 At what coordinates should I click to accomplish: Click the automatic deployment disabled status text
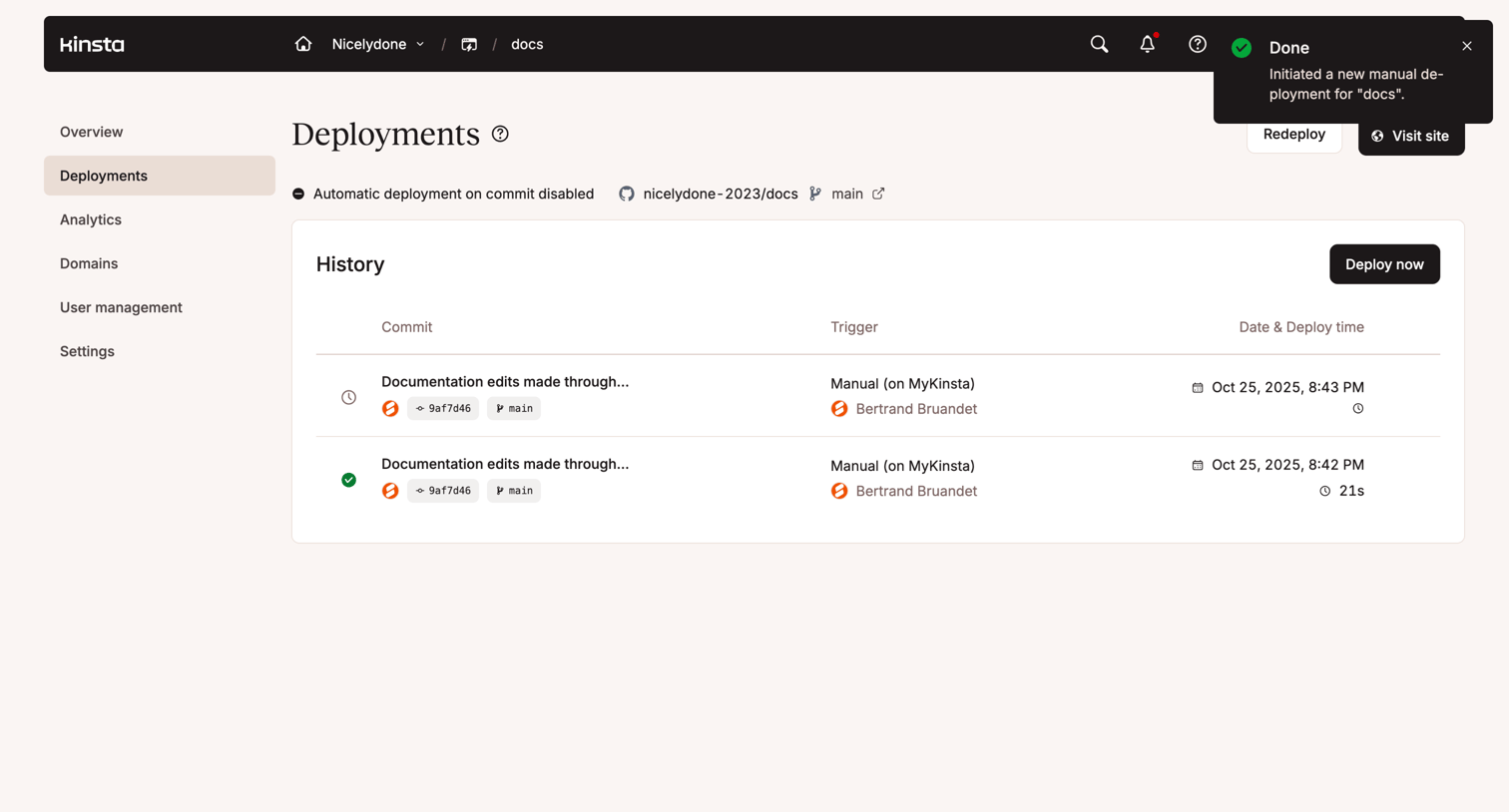(453, 194)
